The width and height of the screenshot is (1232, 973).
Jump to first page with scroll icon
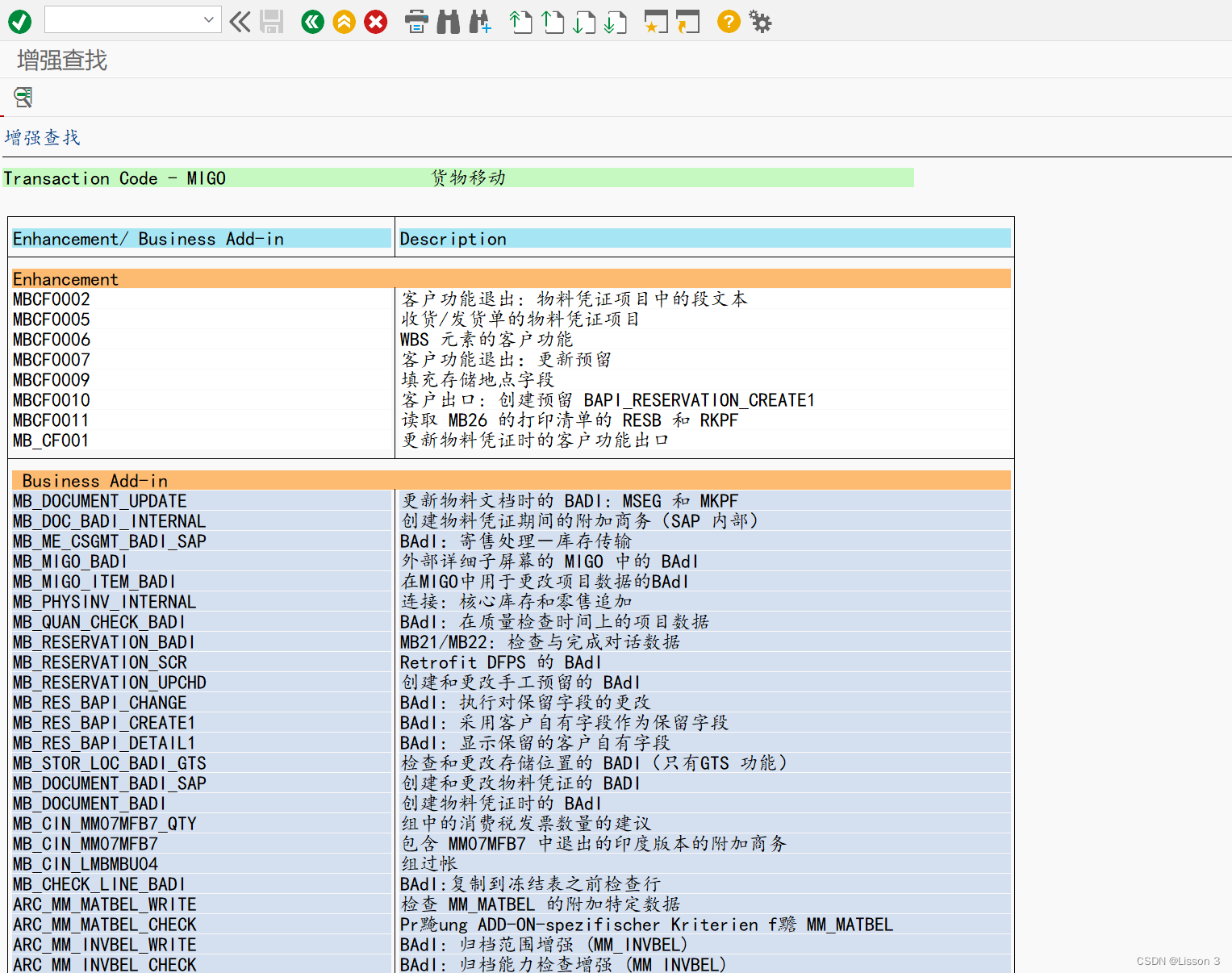click(520, 22)
